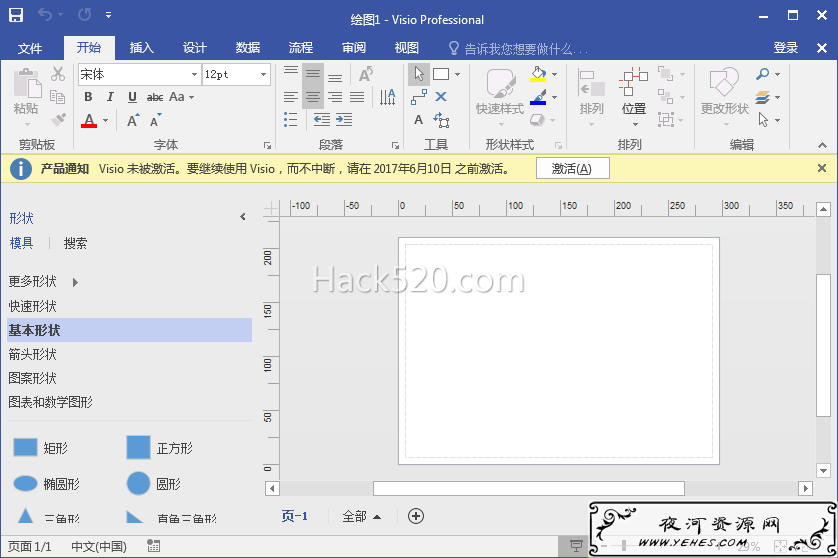Click the blue Line color swatch

pos(538,97)
